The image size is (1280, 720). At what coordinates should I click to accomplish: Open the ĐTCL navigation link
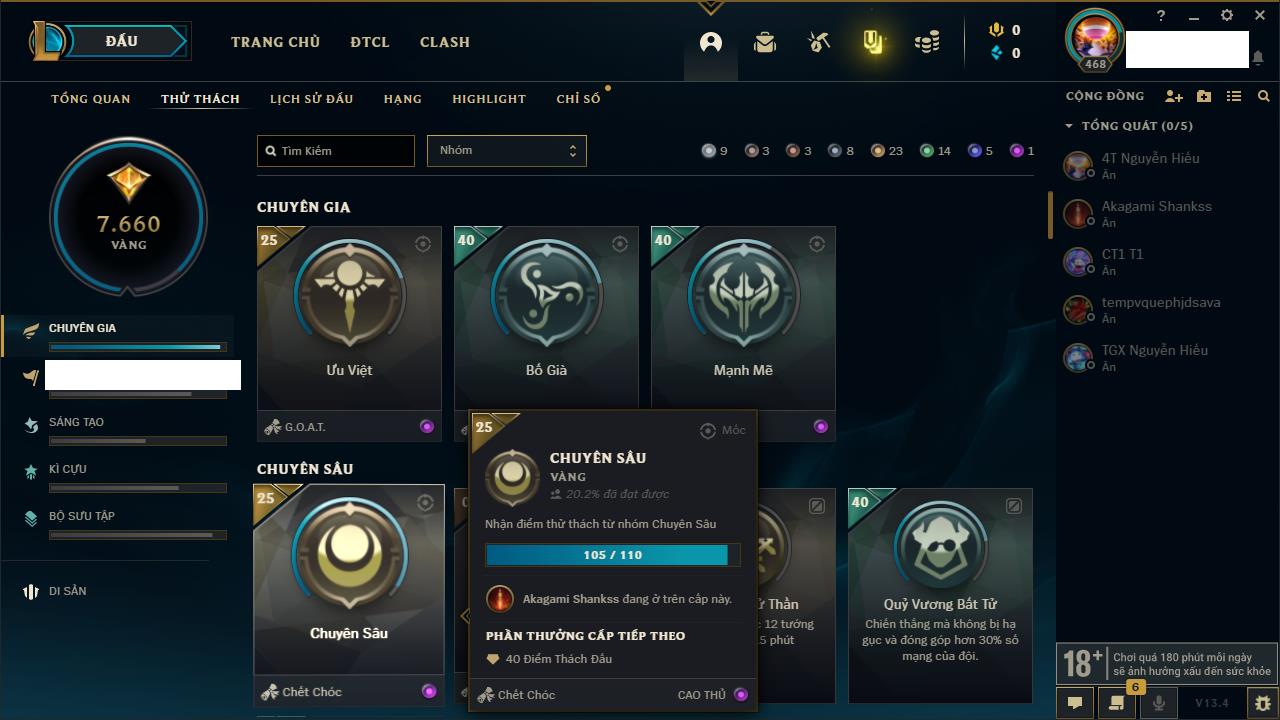point(370,42)
